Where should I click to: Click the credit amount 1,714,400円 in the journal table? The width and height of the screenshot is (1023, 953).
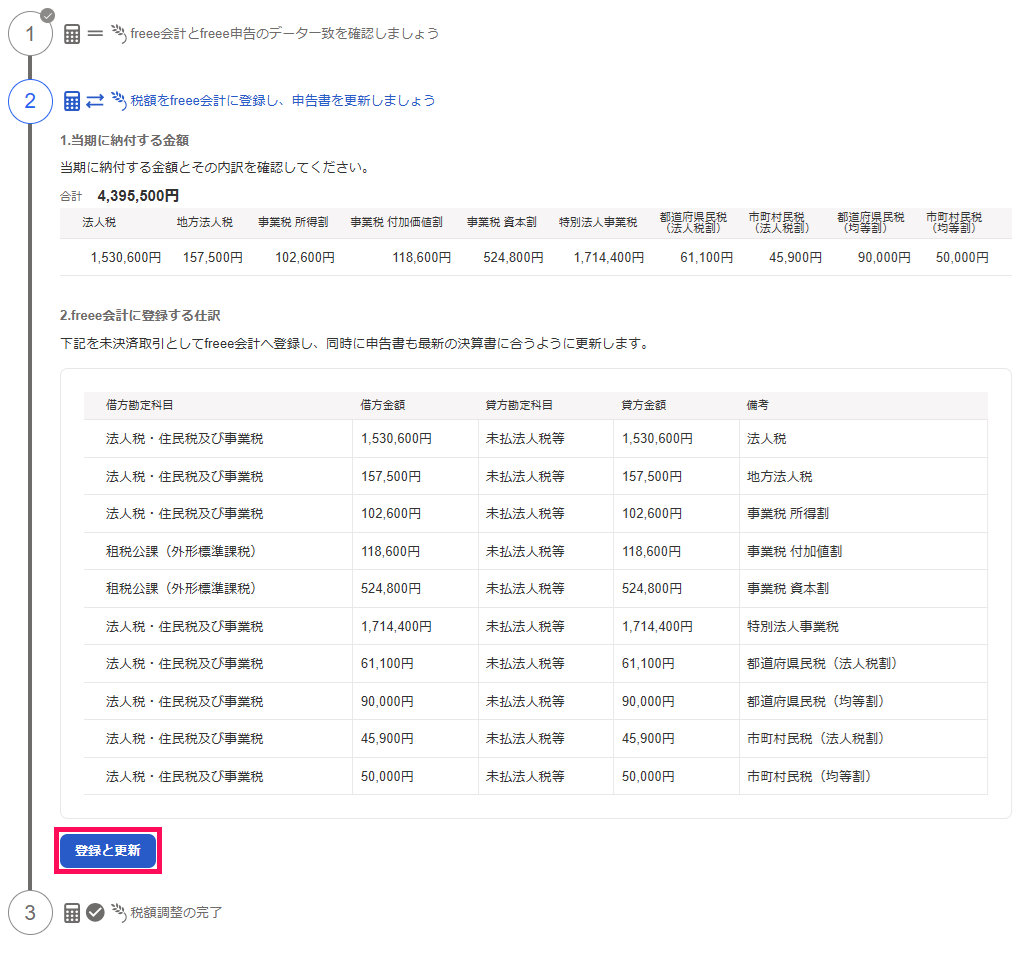point(657,627)
